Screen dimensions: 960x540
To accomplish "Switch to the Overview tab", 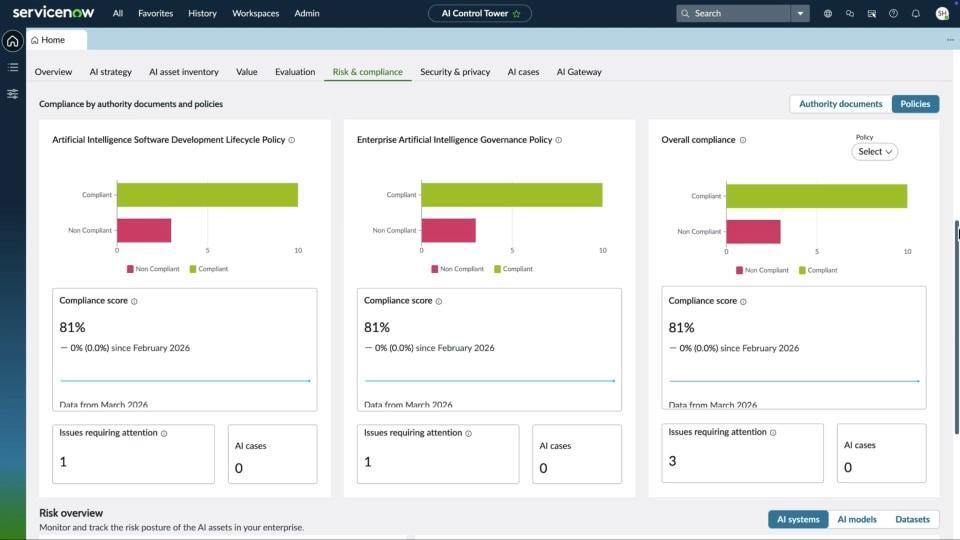I will pos(53,72).
